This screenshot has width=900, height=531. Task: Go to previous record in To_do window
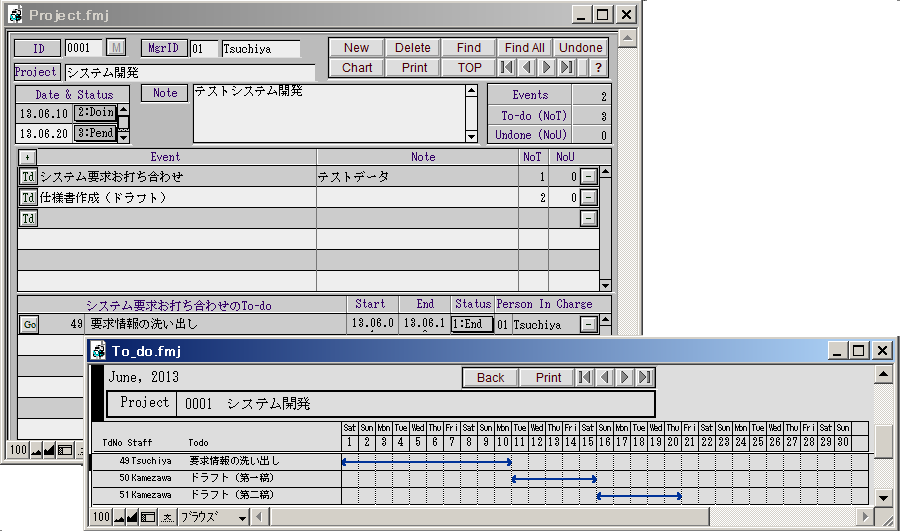click(x=604, y=377)
